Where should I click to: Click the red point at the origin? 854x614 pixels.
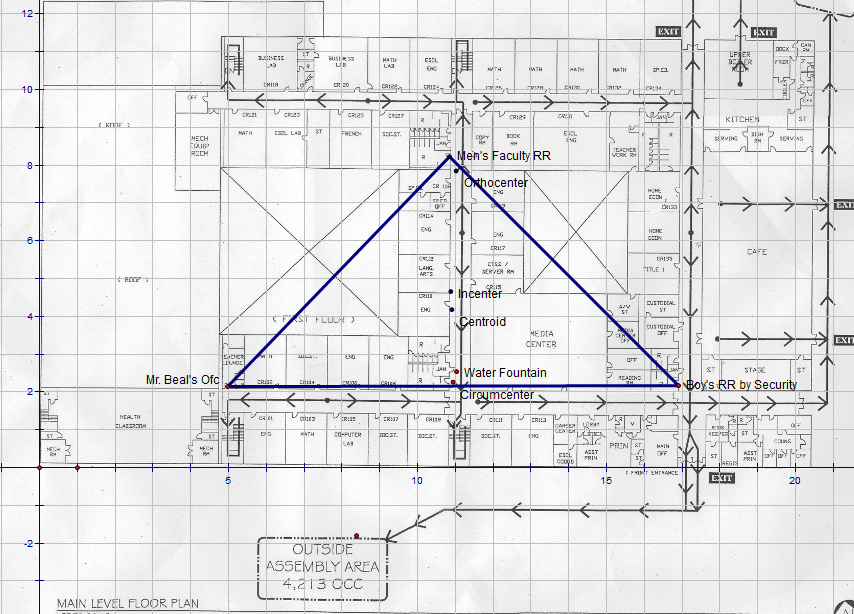39,467
